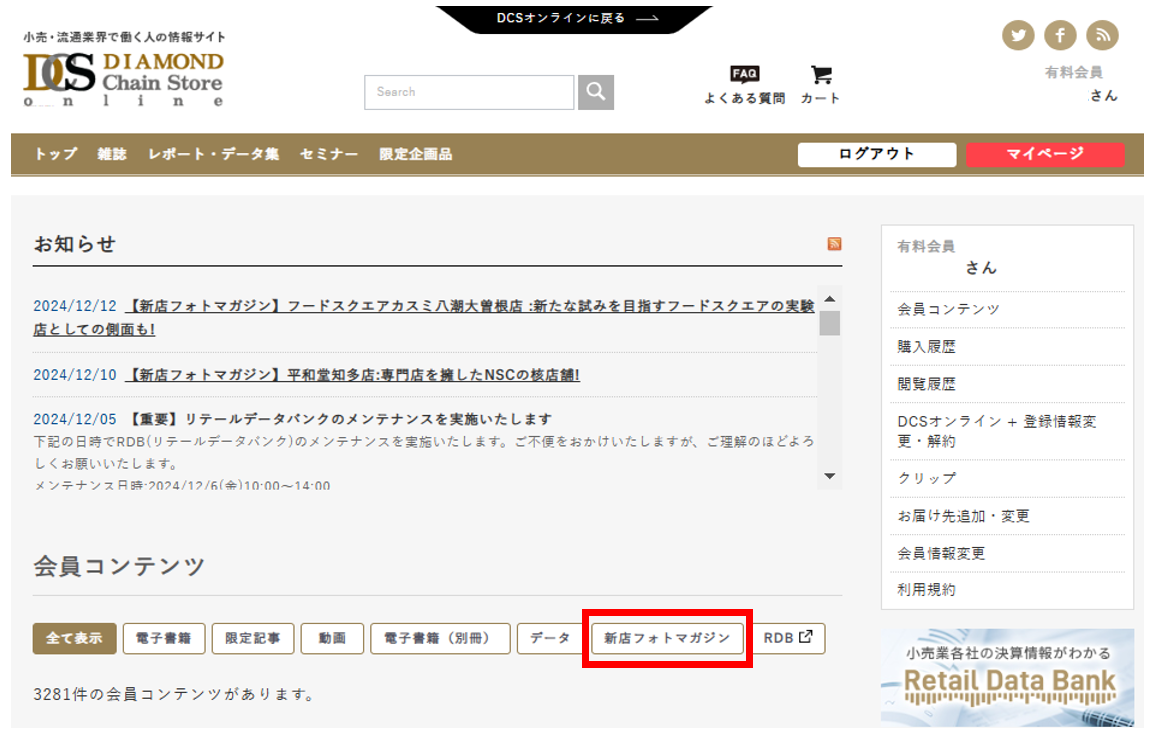Open 購入履歴 in the sidebar
The image size is (1149, 735).
(x=926, y=347)
